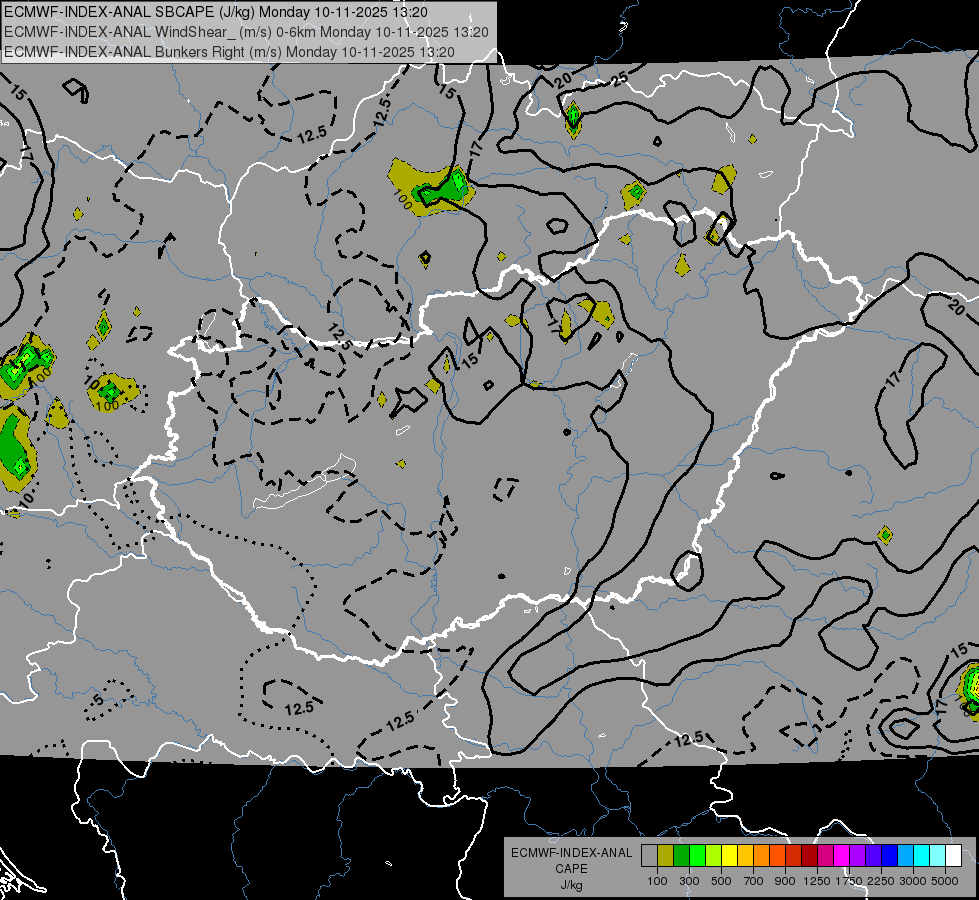Click the J/kg unit label in the legend
This screenshot has width=979, height=900.
point(571,885)
